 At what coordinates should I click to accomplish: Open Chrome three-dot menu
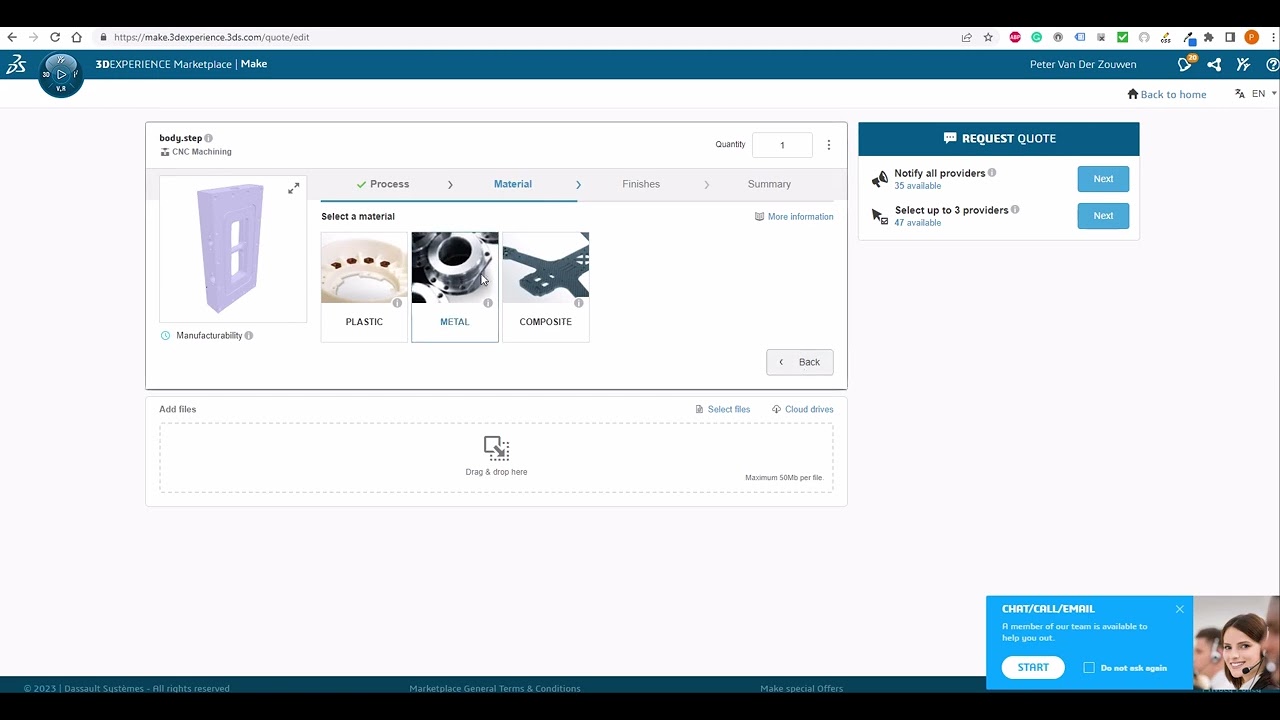[1273, 37]
